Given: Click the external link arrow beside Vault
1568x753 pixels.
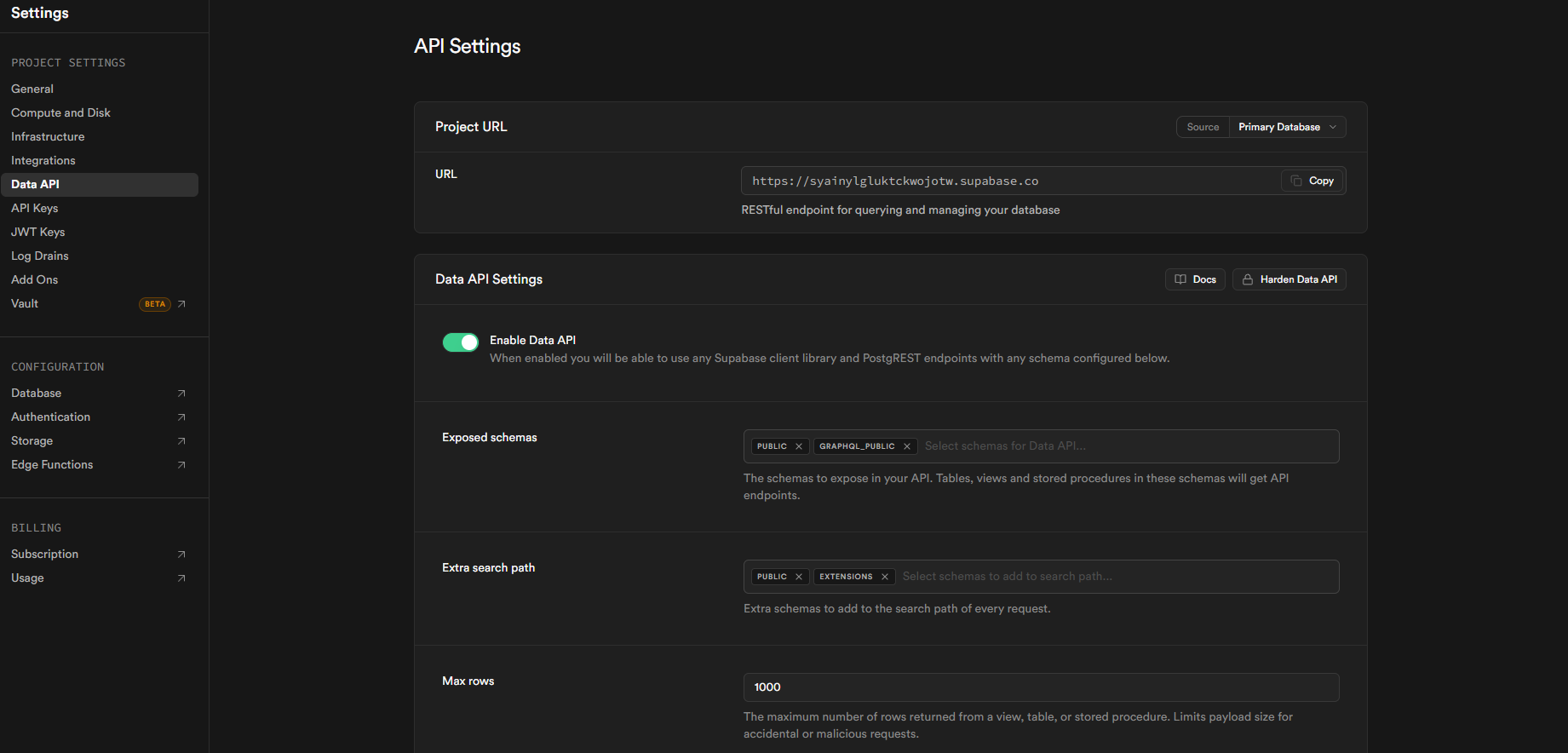Looking at the screenshot, I should [181, 304].
